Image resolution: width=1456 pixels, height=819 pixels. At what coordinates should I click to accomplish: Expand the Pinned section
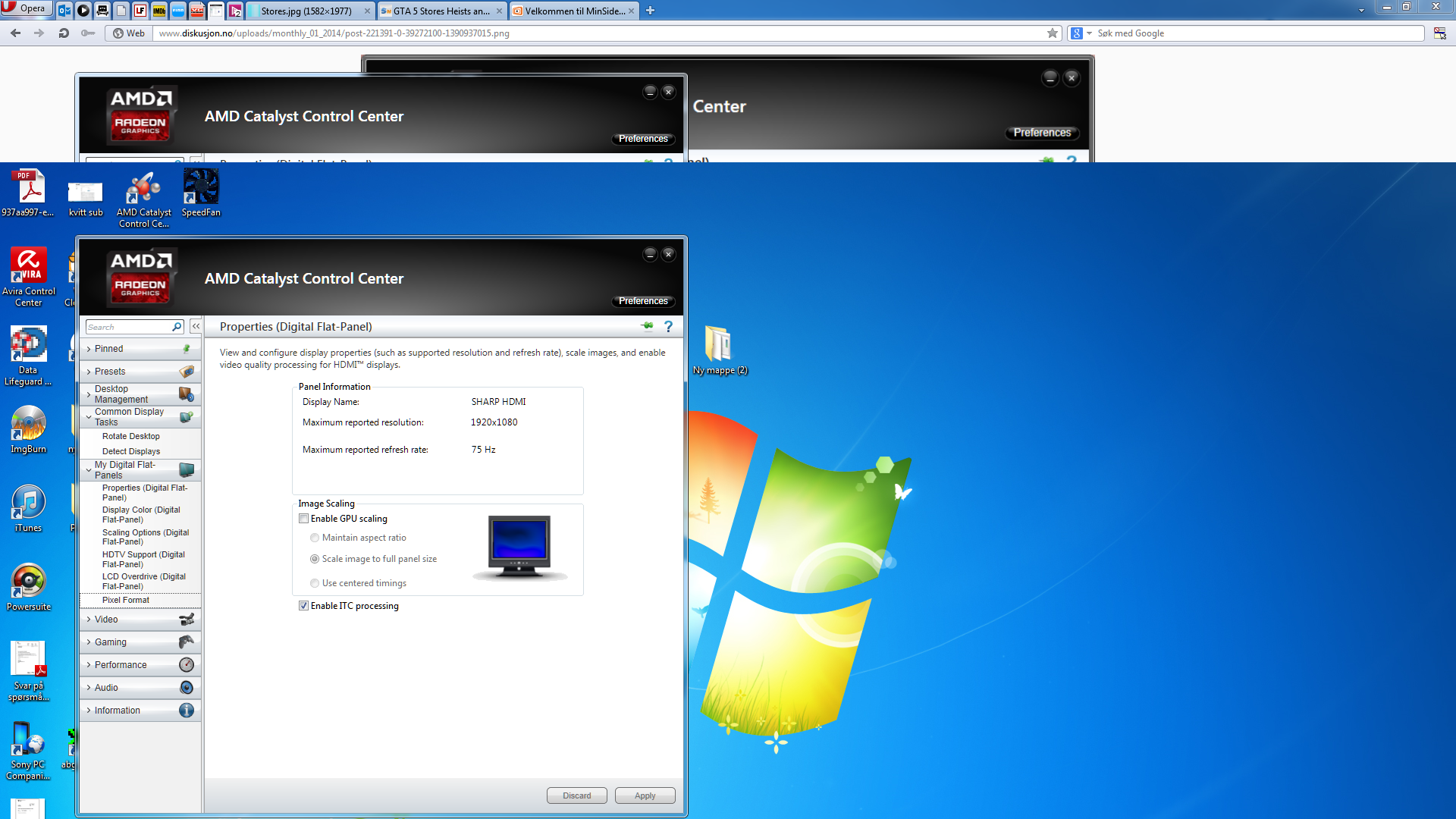pyautogui.click(x=140, y=349)
